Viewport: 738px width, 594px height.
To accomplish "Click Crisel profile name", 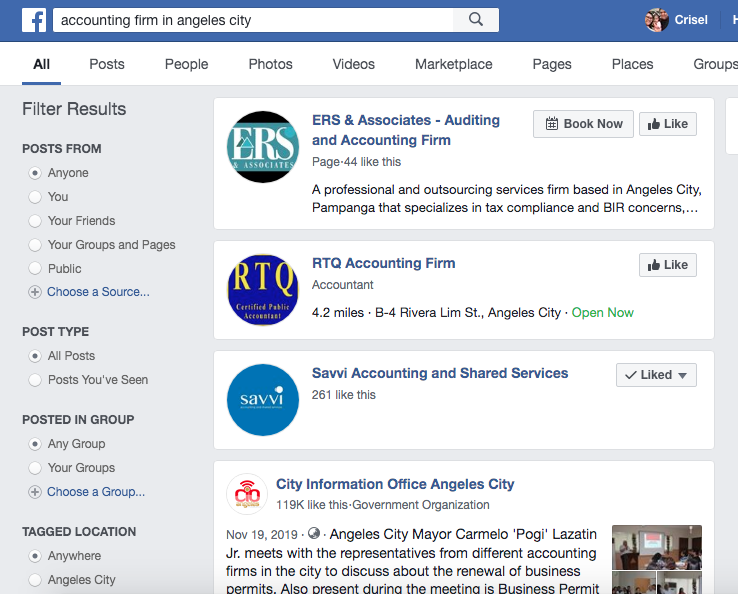I will (x=691, y=20).
